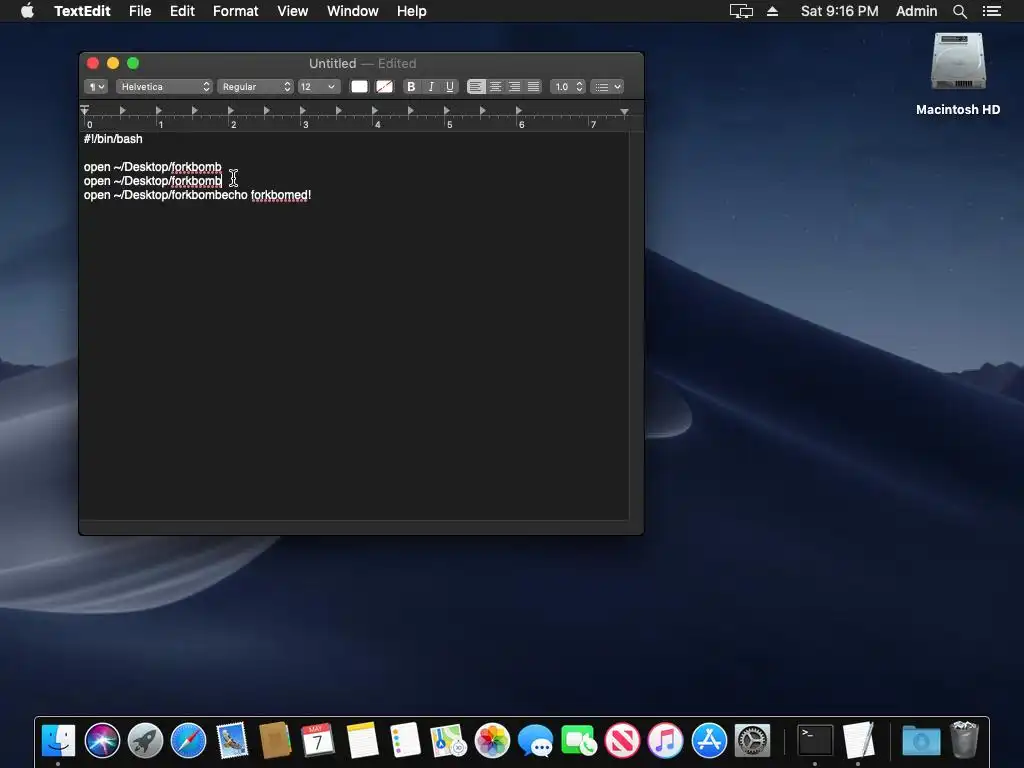The height and width of the screenshot is (768, 1024).
Task: Toggle bold formatting button
Action: 411,86
